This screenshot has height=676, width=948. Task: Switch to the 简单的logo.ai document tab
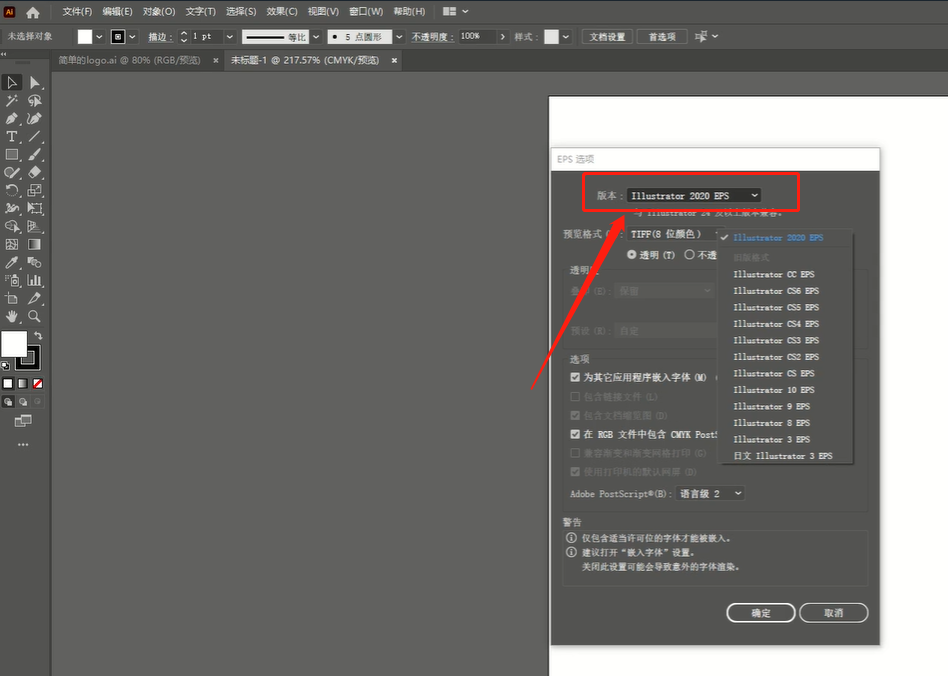tap(129, 60)
